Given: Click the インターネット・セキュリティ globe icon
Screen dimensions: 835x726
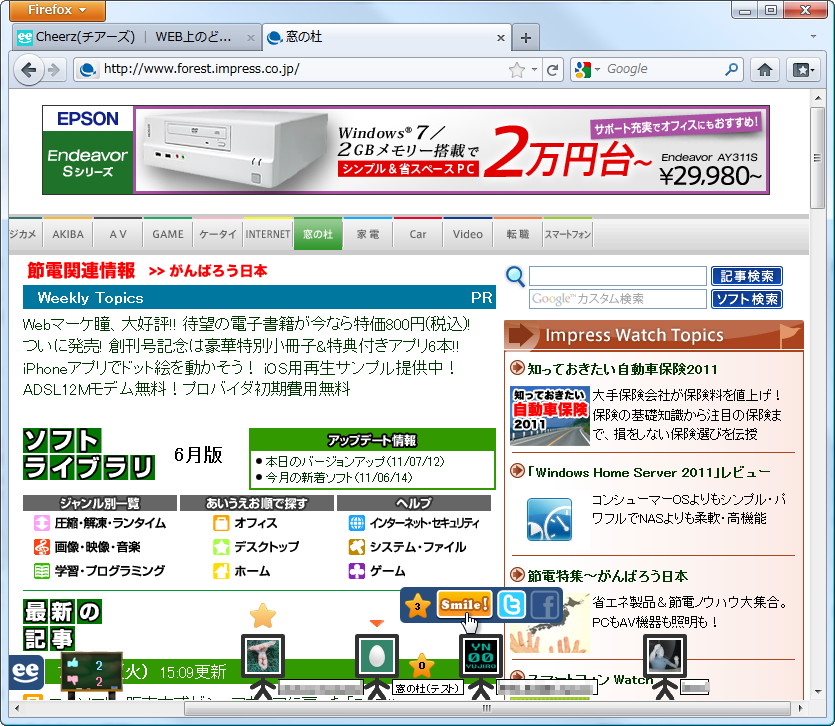Looking at the screenshot, I should tap(359, 523).
